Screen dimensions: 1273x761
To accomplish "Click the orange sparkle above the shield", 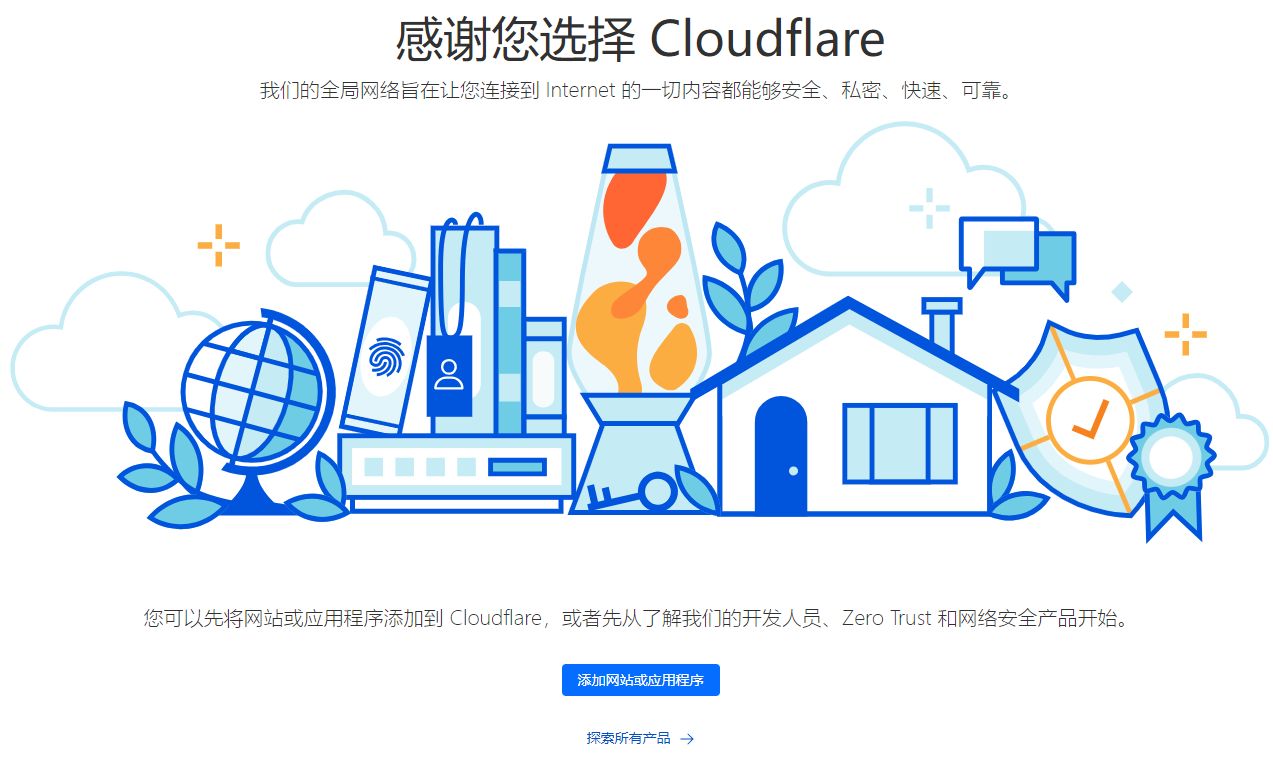I will [x=1185, y=334].
